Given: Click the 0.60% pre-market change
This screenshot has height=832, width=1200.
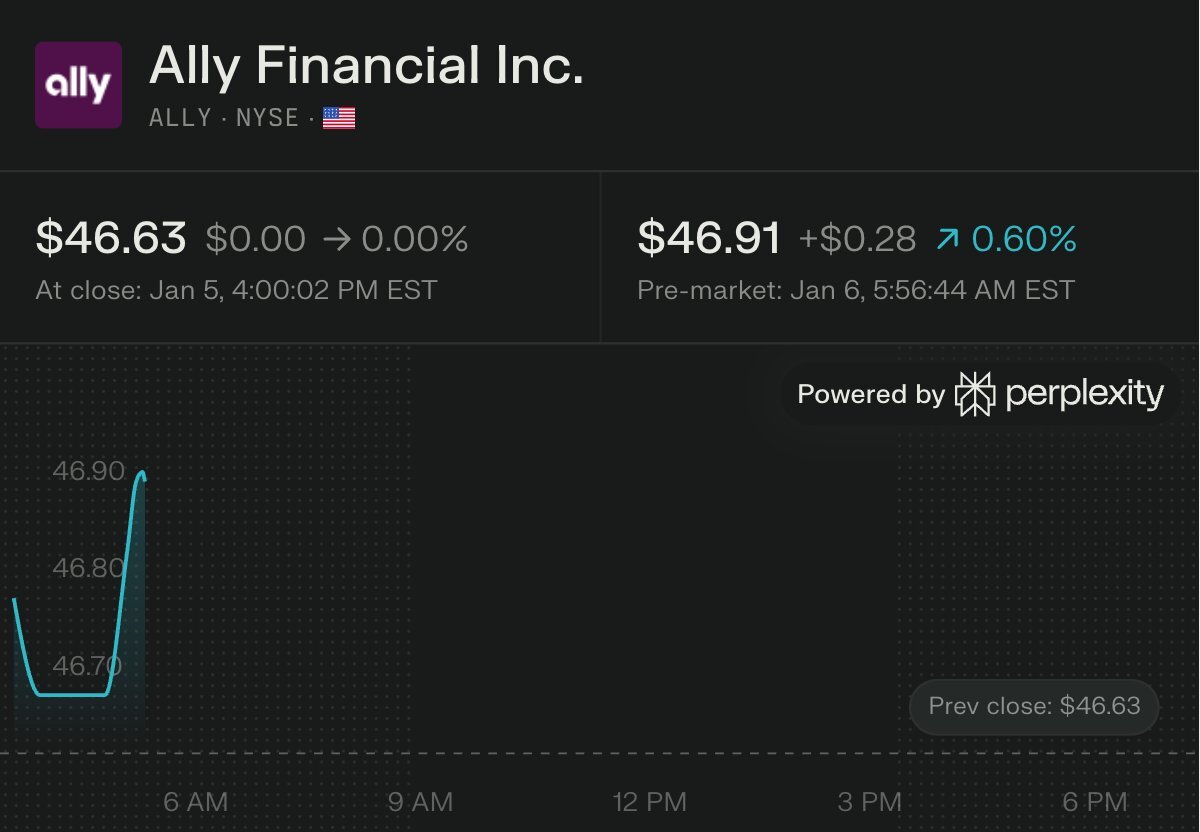Looking at the screenshot, I should (x=1024, y=239).
